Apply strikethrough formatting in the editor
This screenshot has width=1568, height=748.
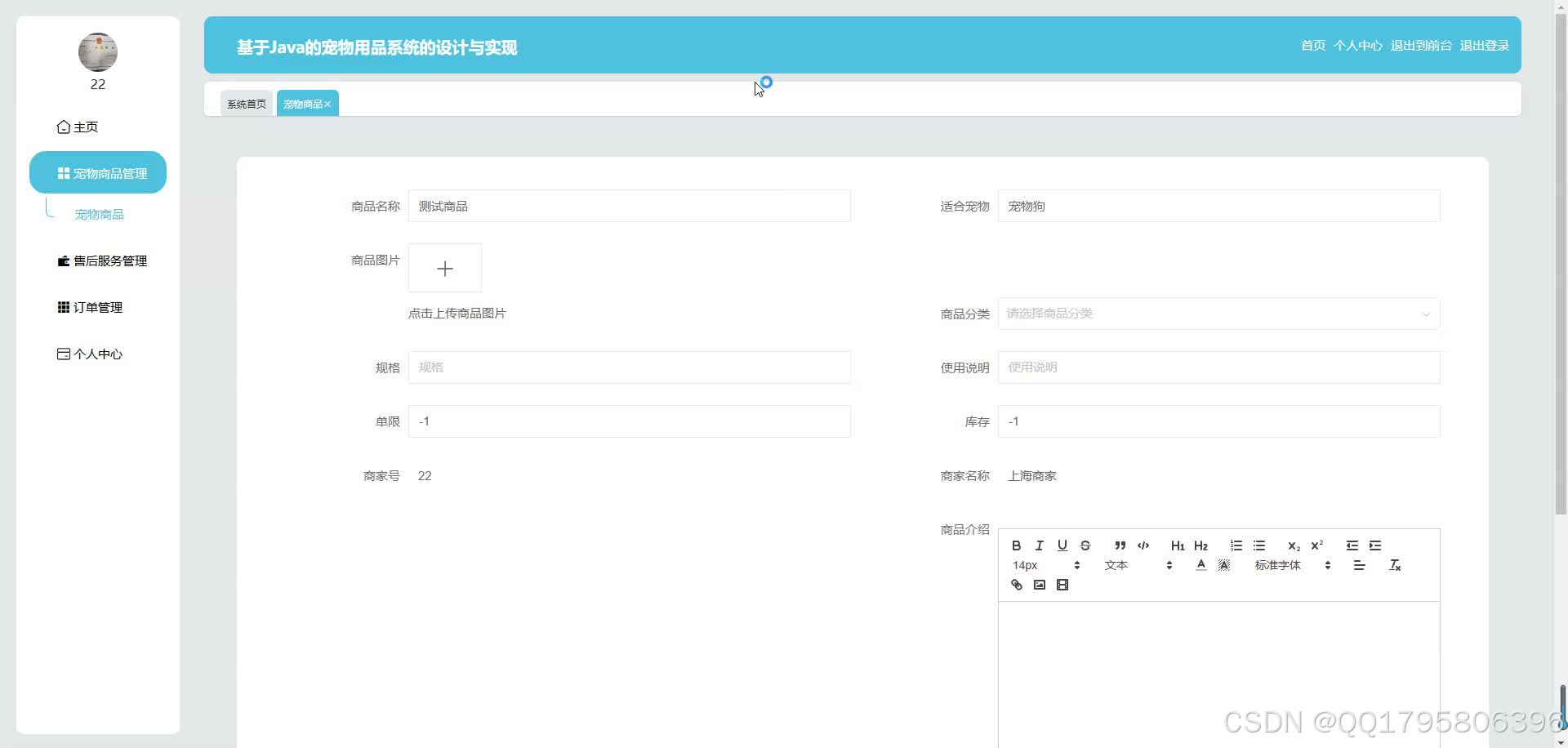(1085, 545)
